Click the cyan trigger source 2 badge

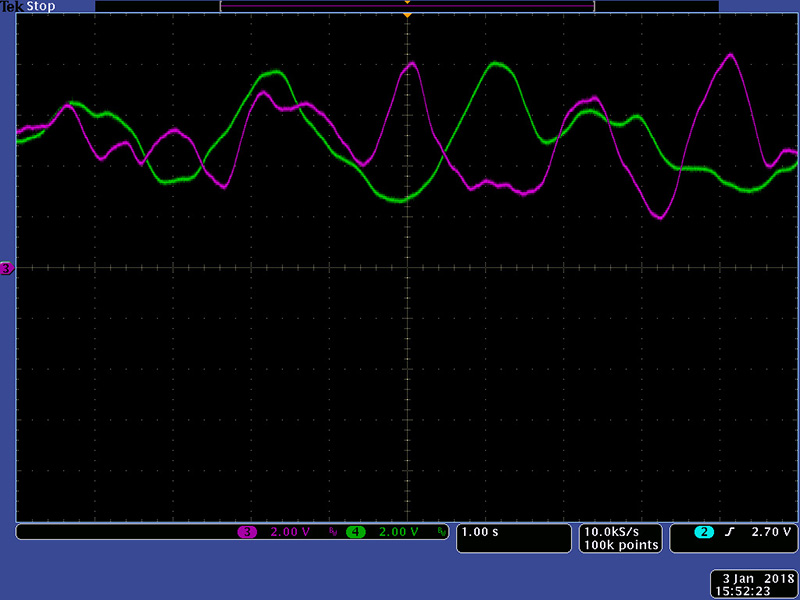click(x=704, y=532)
